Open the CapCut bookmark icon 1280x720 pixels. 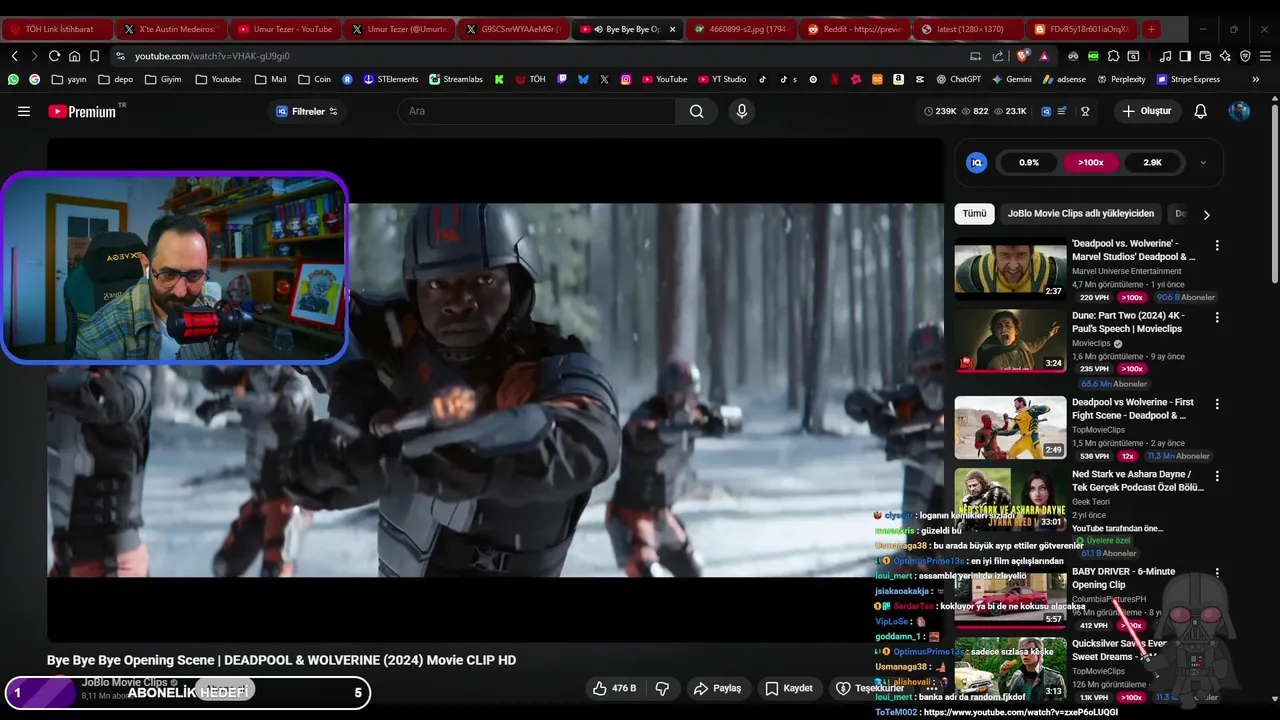click(920, 79)
